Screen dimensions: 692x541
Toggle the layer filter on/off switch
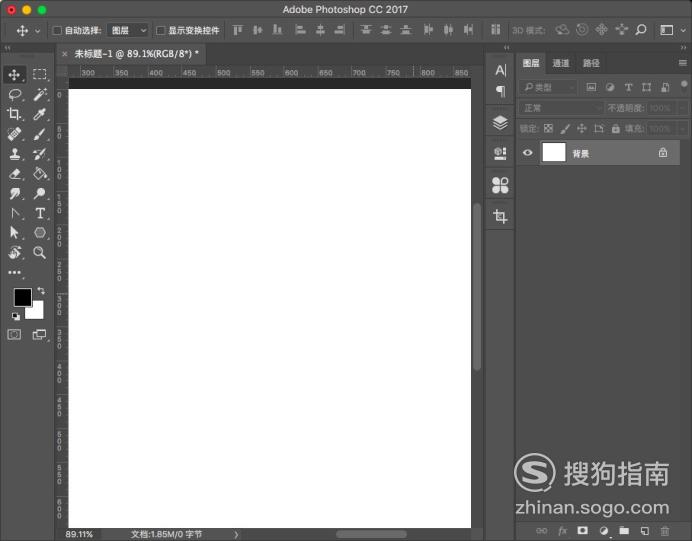click(684, 84)
